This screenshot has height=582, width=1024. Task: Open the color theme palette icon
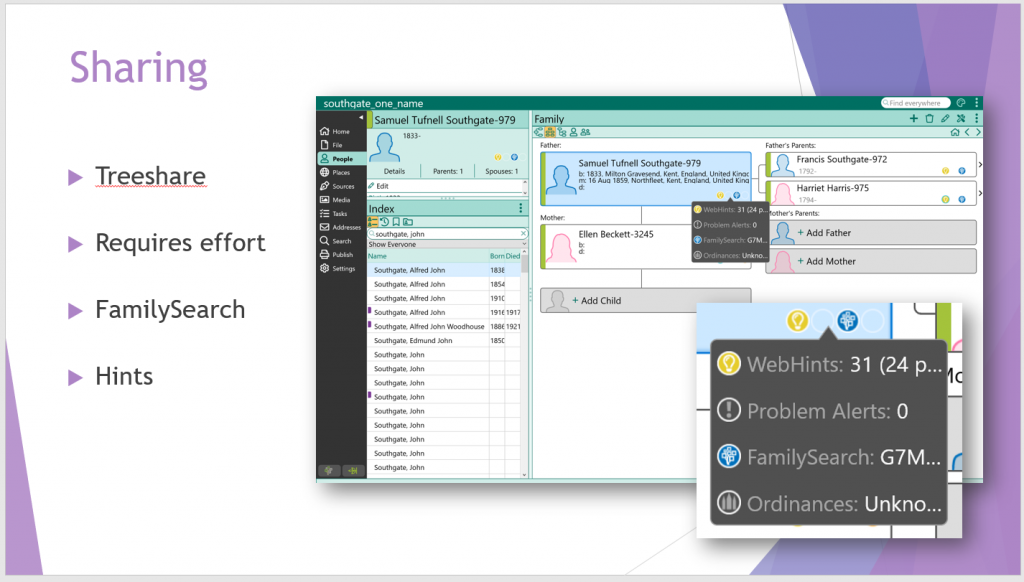click(x=961, y=103)
